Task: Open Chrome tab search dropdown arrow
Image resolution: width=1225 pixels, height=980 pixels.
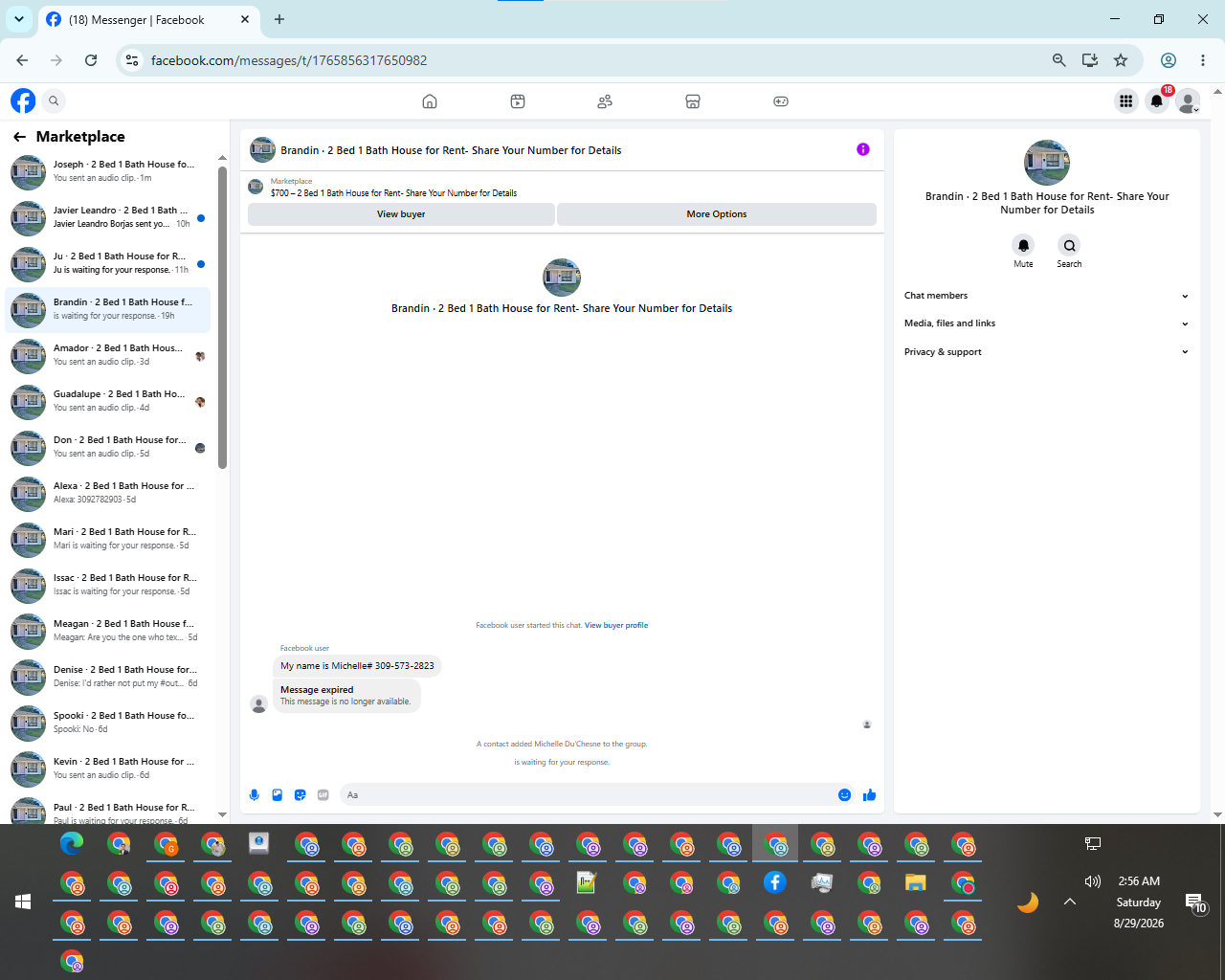Action: [19, 19]
